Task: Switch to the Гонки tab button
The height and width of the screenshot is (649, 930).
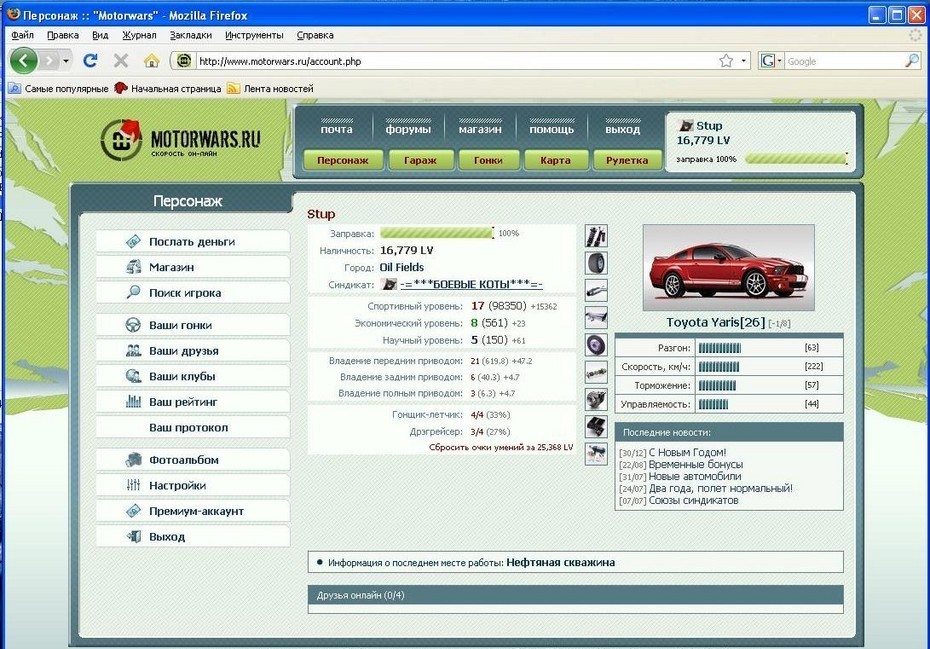Action: (489, 160)
